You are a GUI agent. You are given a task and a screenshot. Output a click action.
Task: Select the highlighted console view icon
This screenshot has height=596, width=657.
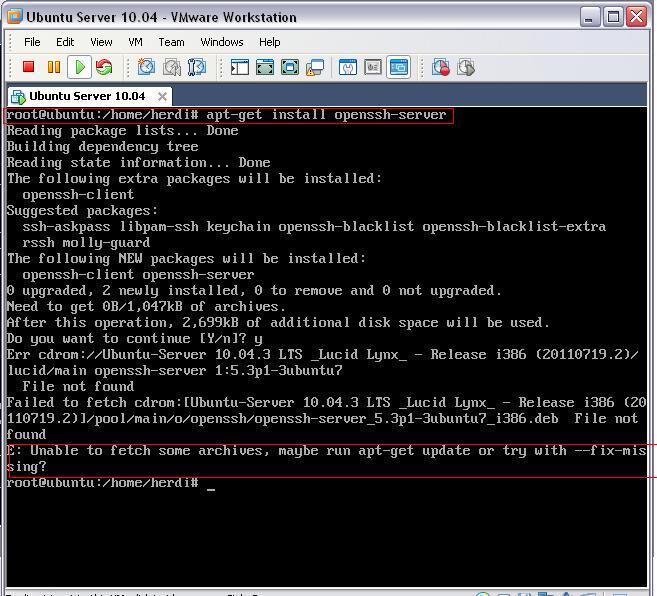(398, 67)
